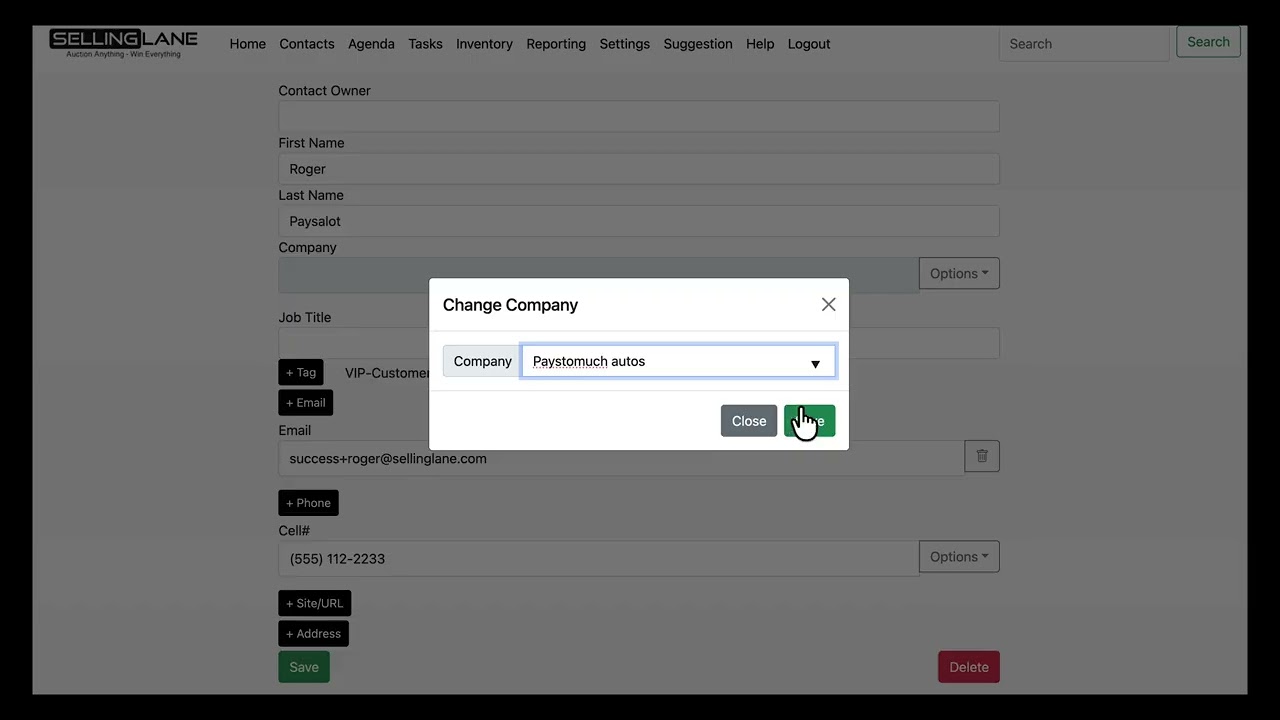Viewport: 1280px width, 720px height.
Task: Expand the Options dropdown beside Company field
Action: (x=959, y=273)
